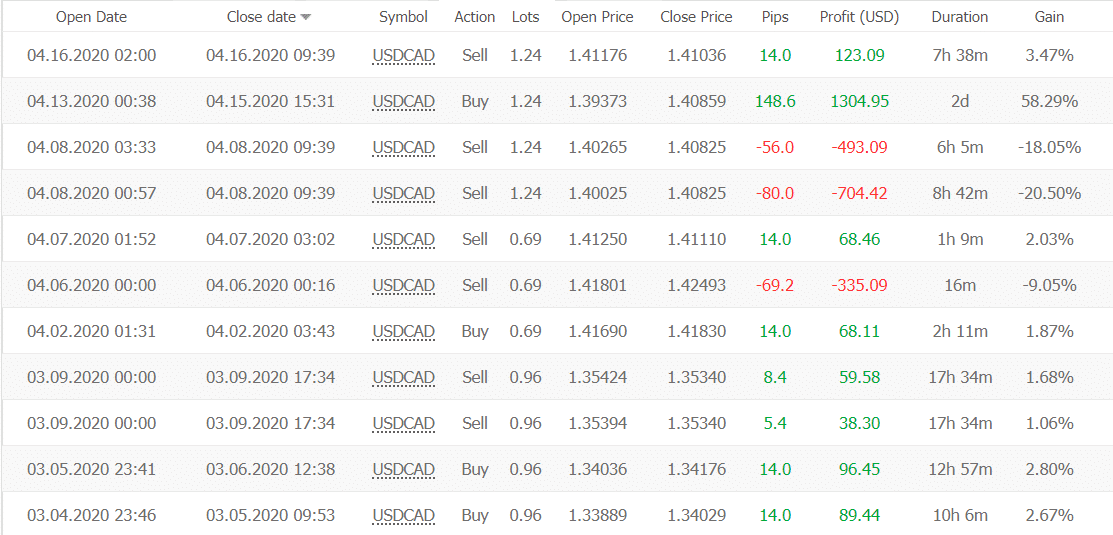
Task: Open USDCAD link in 03.04.2020 23:46 row
Action: (403, 516)
